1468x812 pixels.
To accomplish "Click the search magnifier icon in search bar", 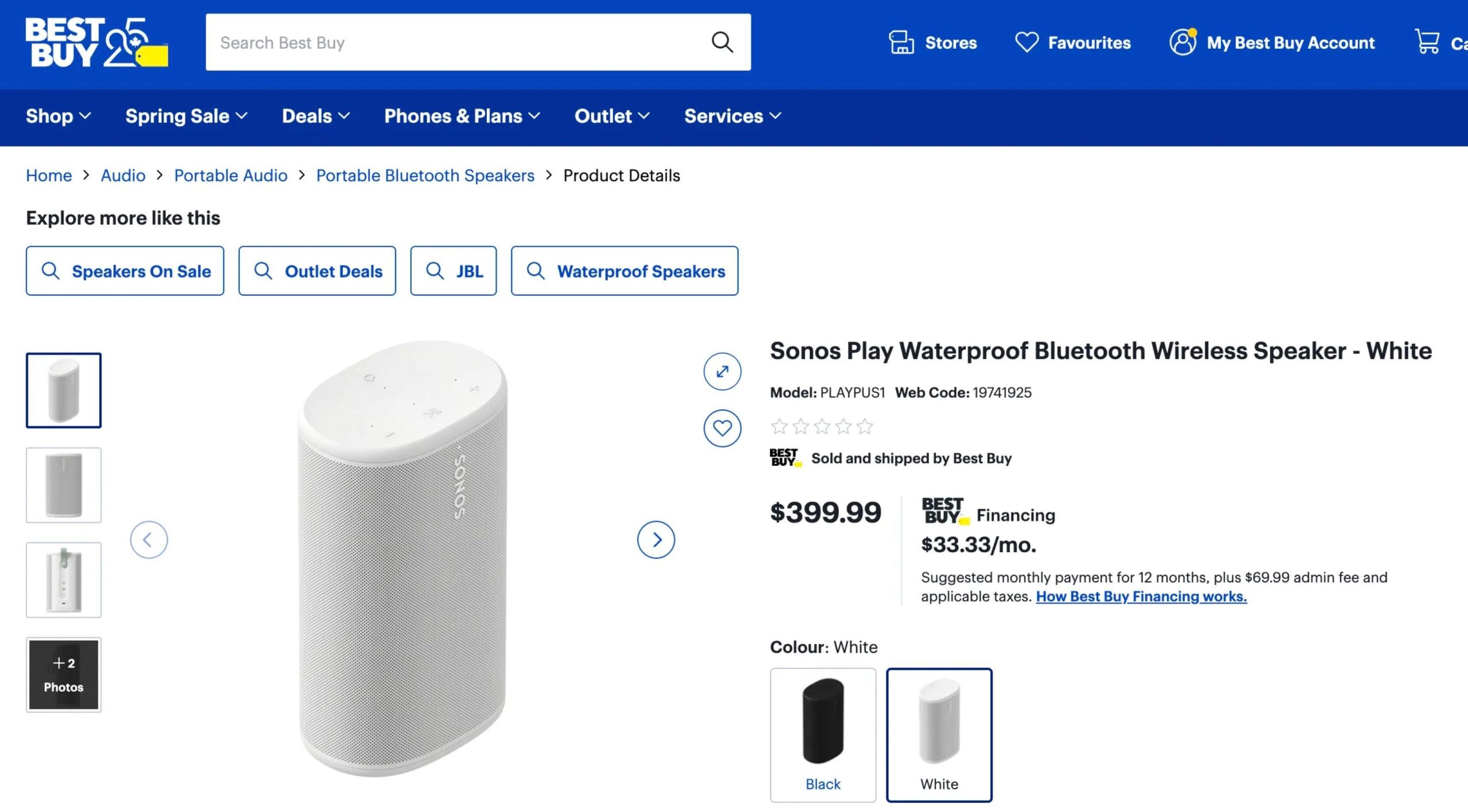I will point(722,42).
